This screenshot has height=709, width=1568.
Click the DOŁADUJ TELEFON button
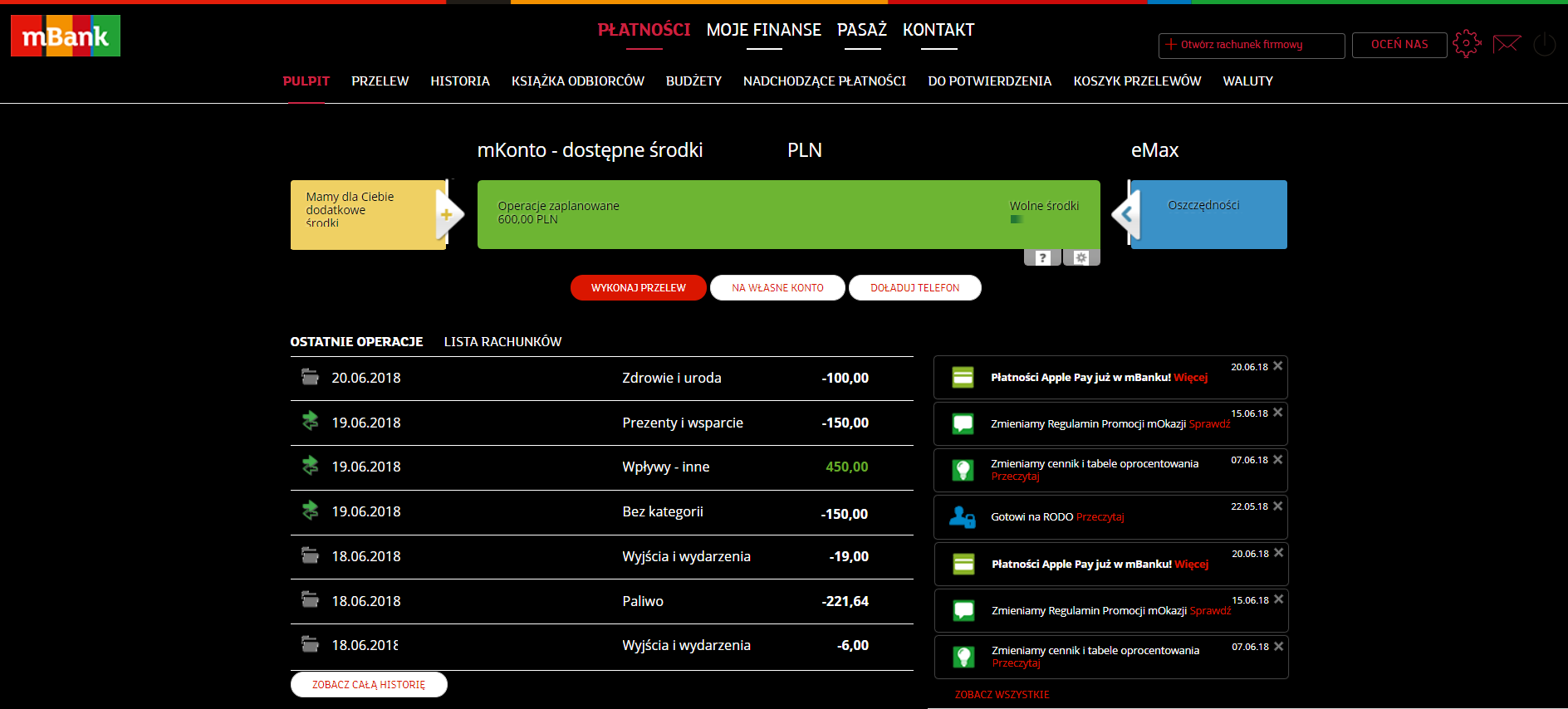click(915, 288)
